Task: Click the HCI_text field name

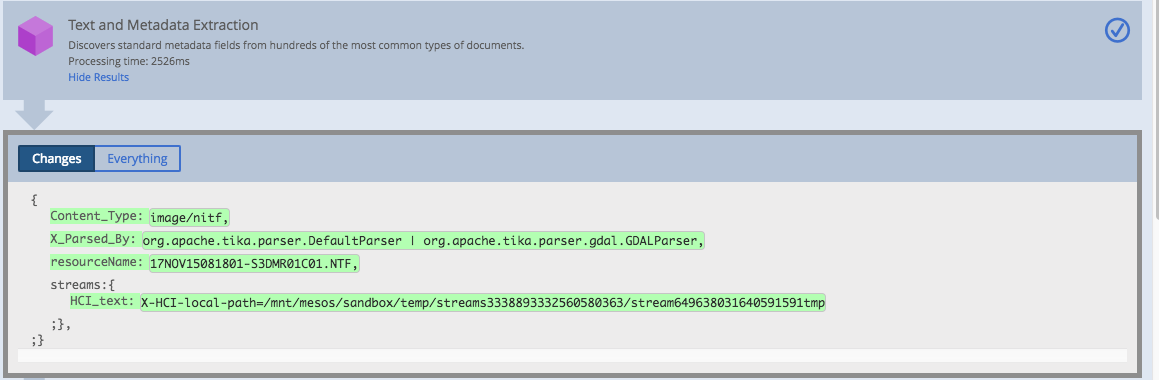Action: (x=103, y=301)
